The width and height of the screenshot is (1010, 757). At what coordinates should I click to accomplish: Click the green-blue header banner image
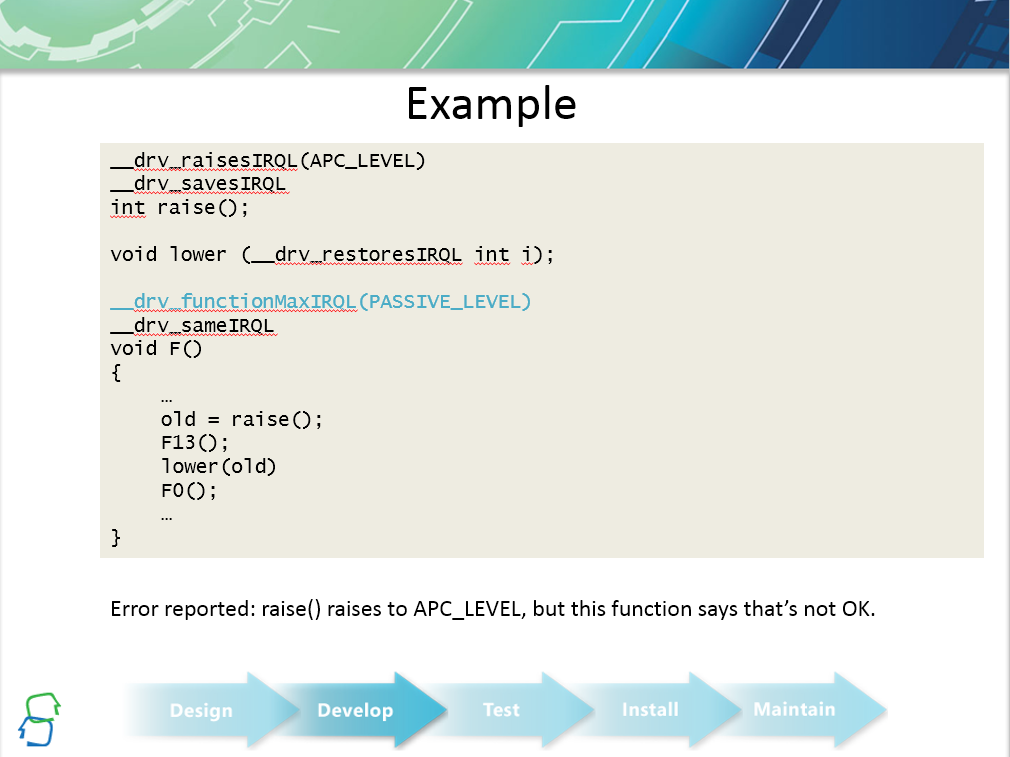[x=504, y=35]
